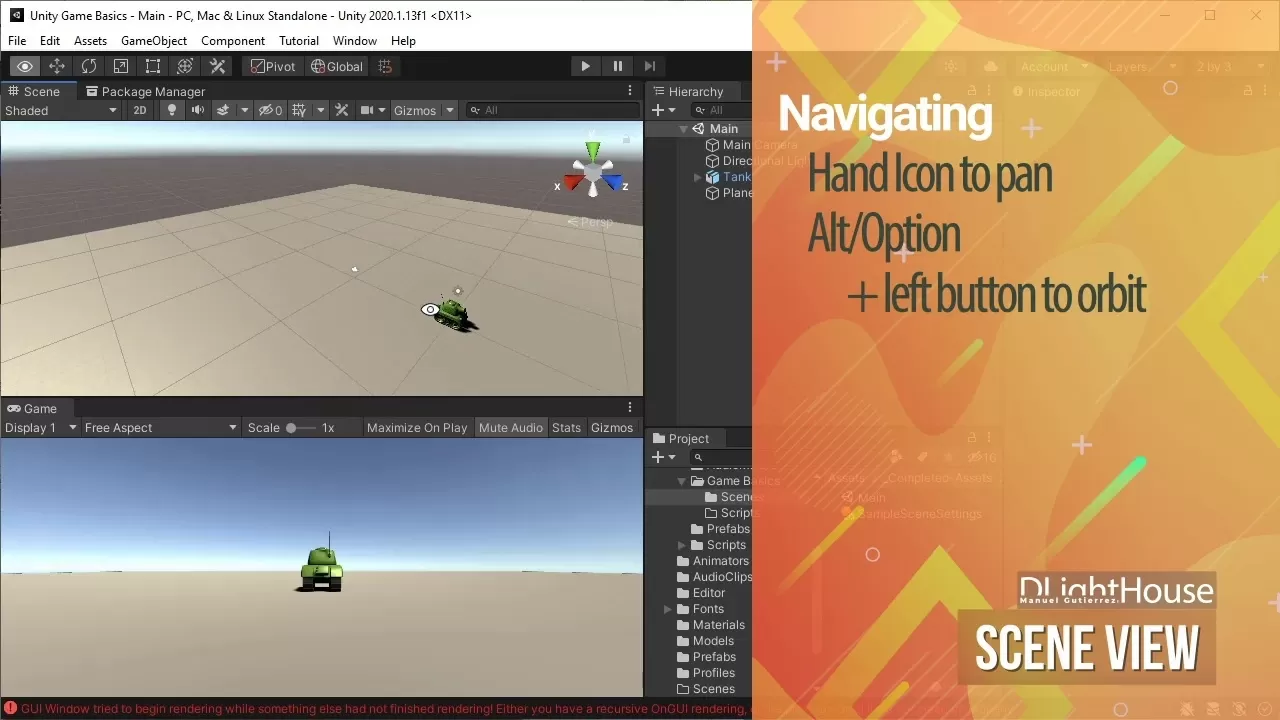
Task: Enable Maximize On Play
Action: coord(417,427)
